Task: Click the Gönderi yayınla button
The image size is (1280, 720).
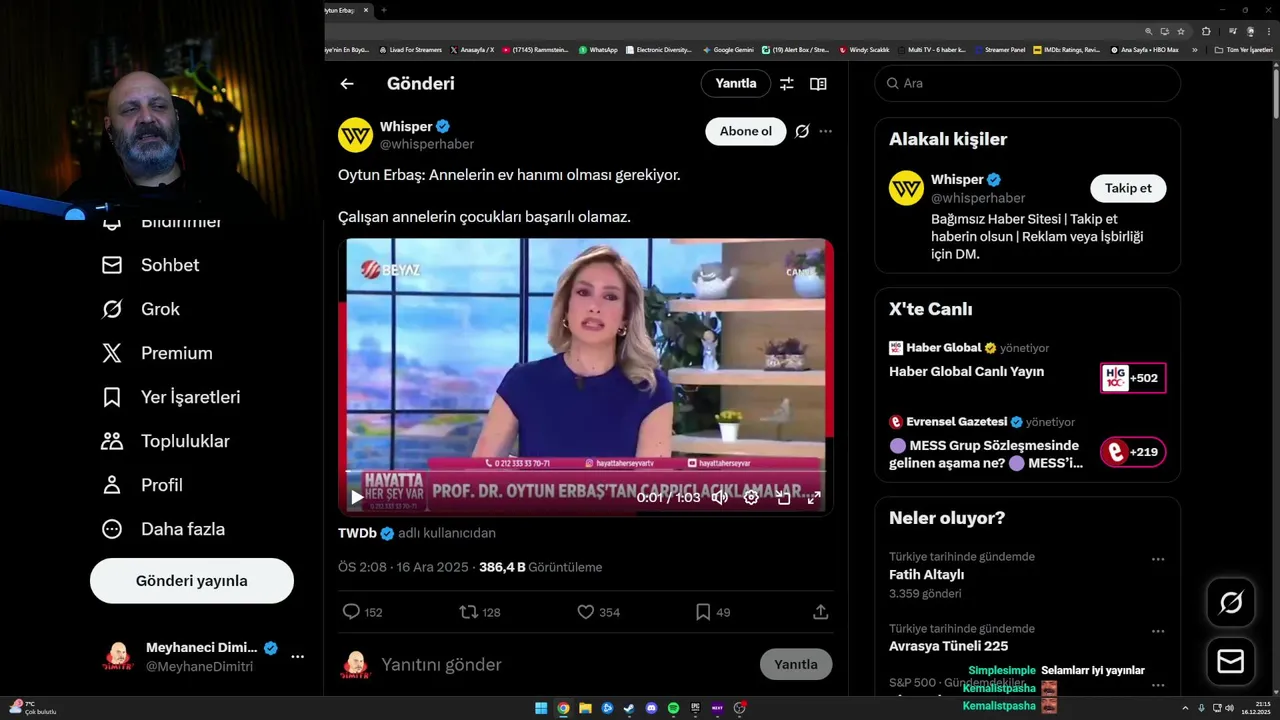Action: click(x=192, y=581)
